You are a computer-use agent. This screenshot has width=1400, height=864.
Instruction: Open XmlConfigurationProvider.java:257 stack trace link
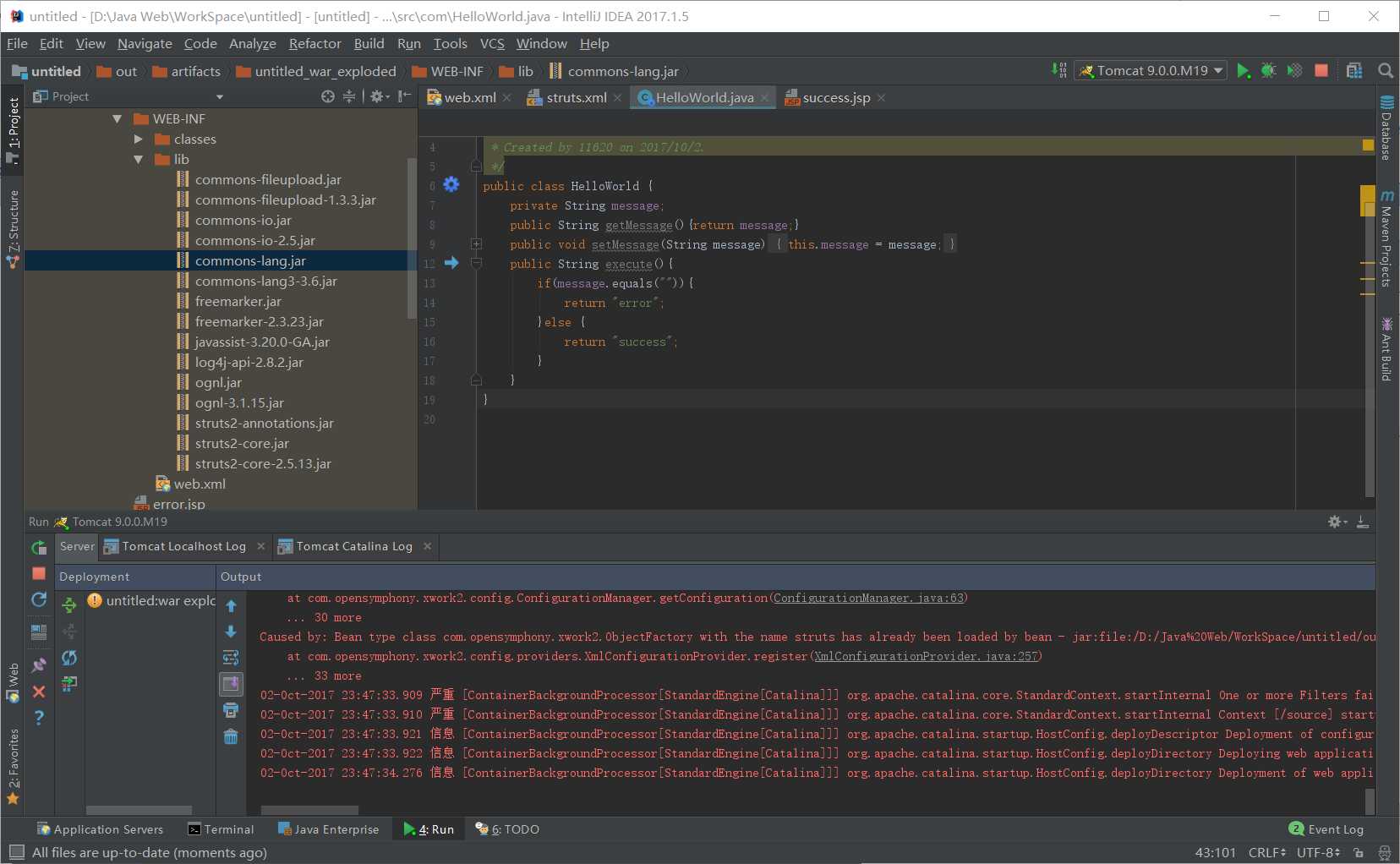925,656
